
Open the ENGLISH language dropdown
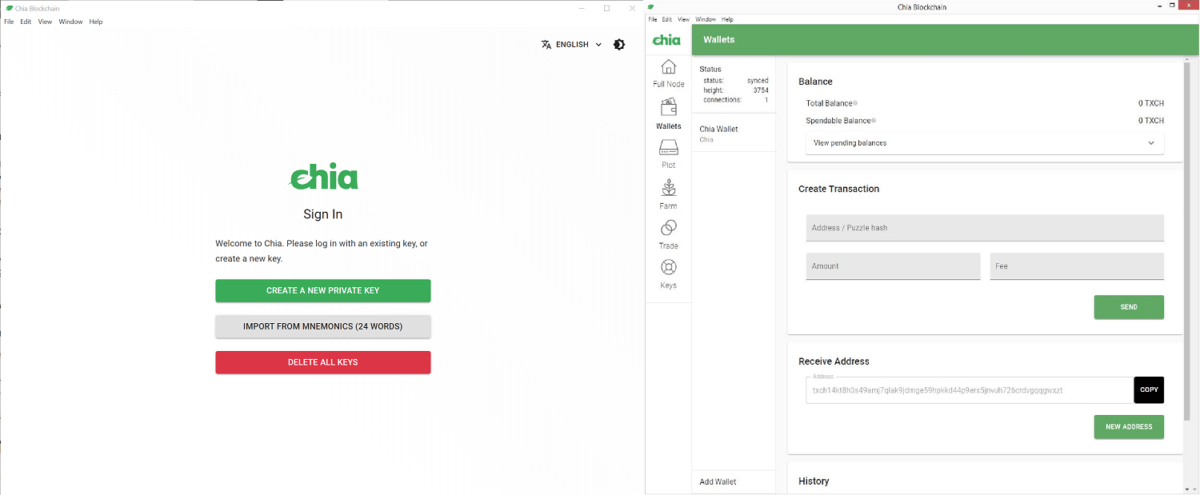click(572, 44)
